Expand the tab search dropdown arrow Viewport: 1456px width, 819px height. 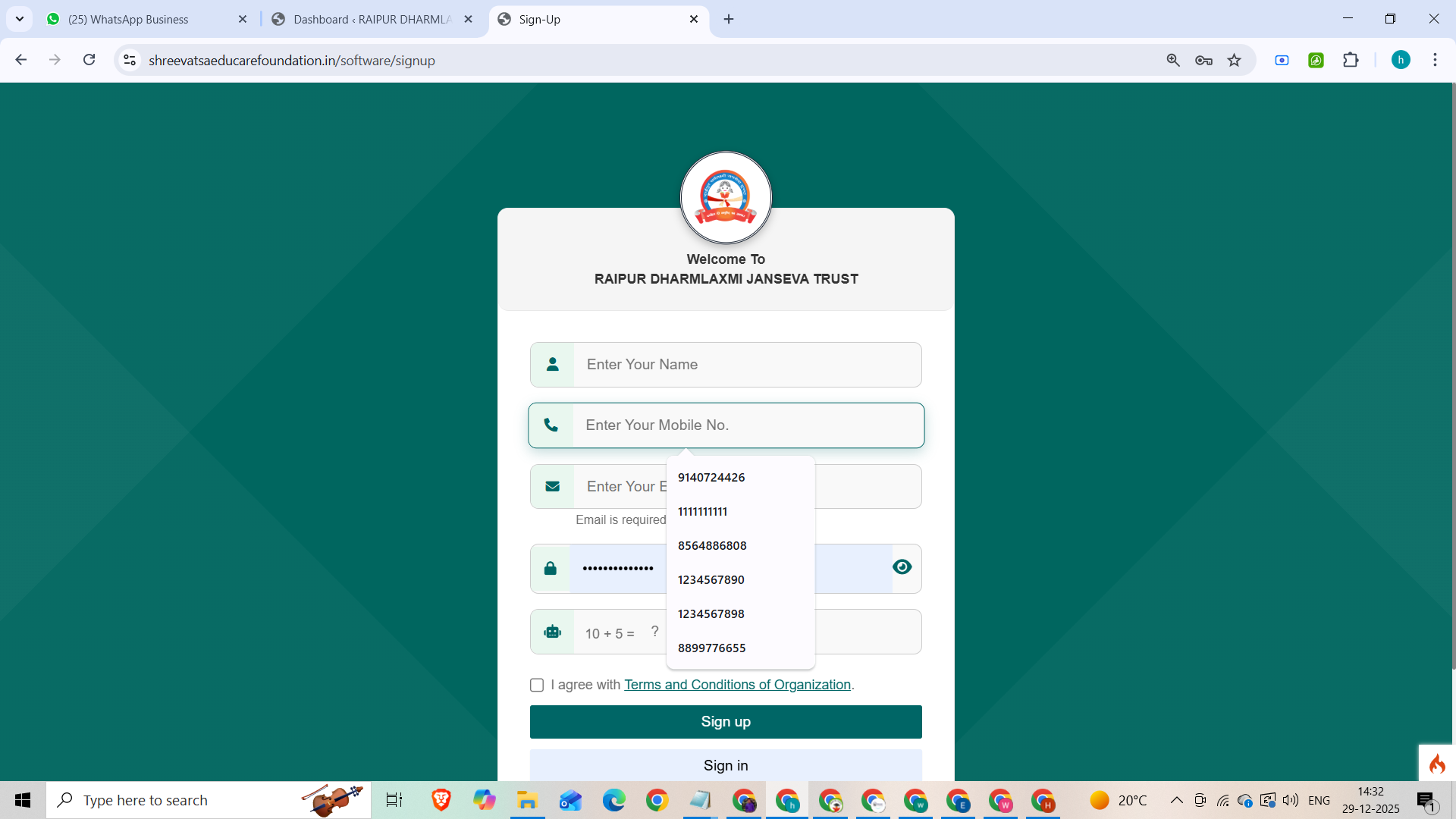click(x=20, y=19)
